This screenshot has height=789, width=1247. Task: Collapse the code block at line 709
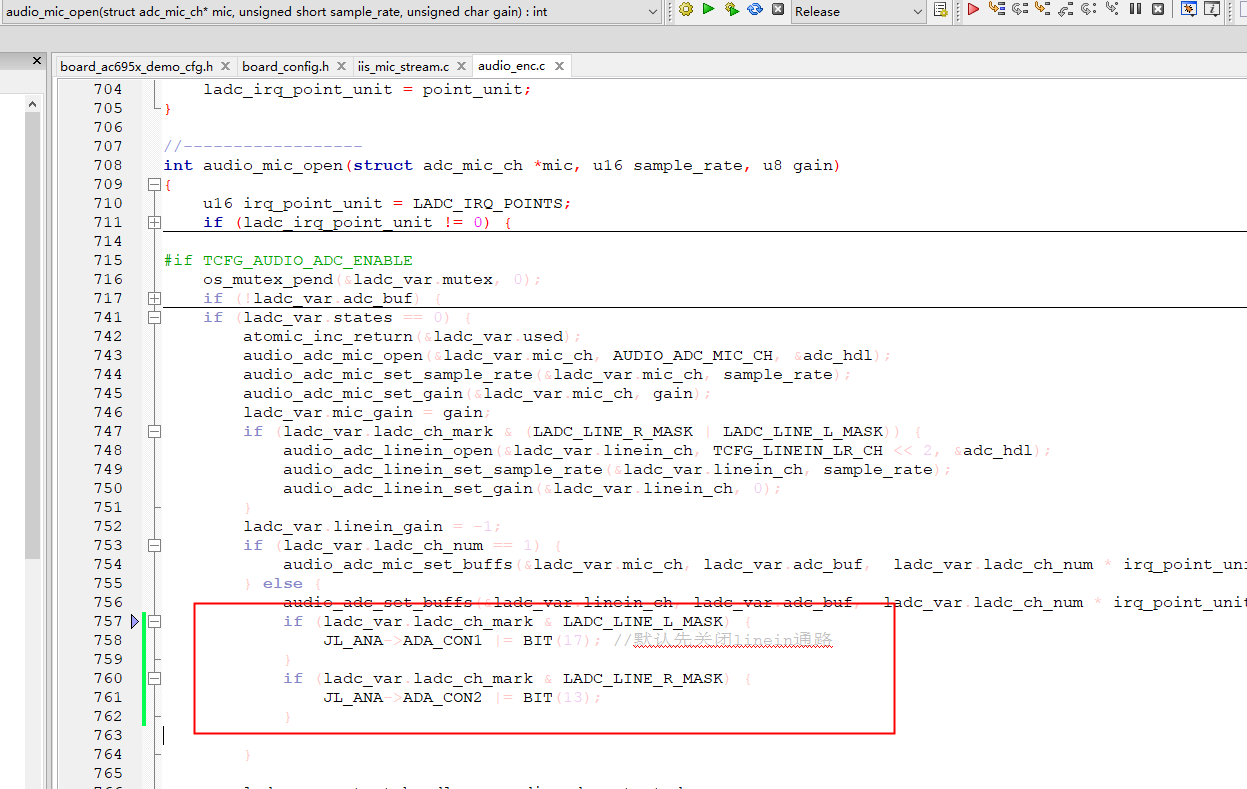pyautogui.click(x=154, y=184)
